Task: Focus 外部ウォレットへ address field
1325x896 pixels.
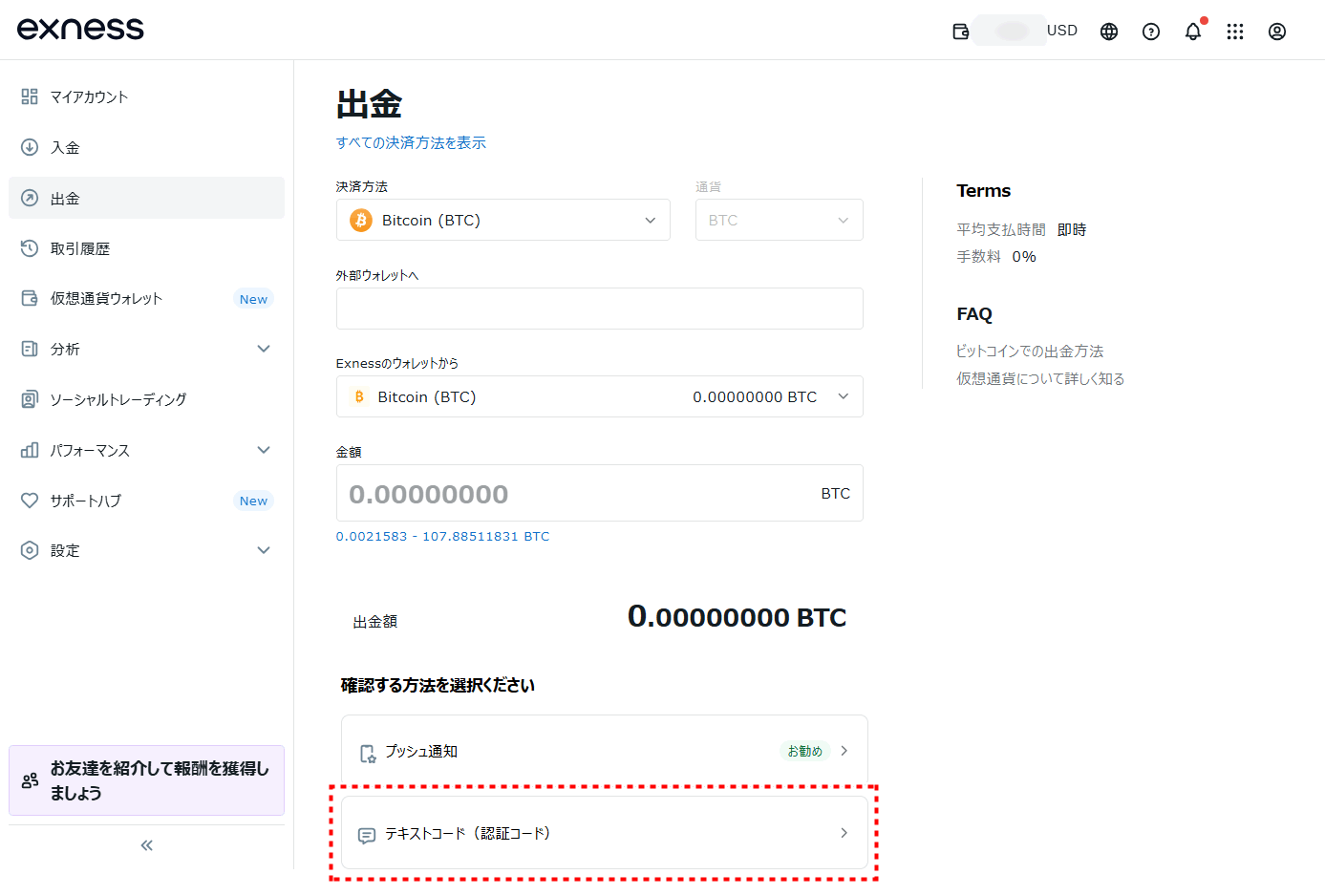Action: [x=599, y=309]
